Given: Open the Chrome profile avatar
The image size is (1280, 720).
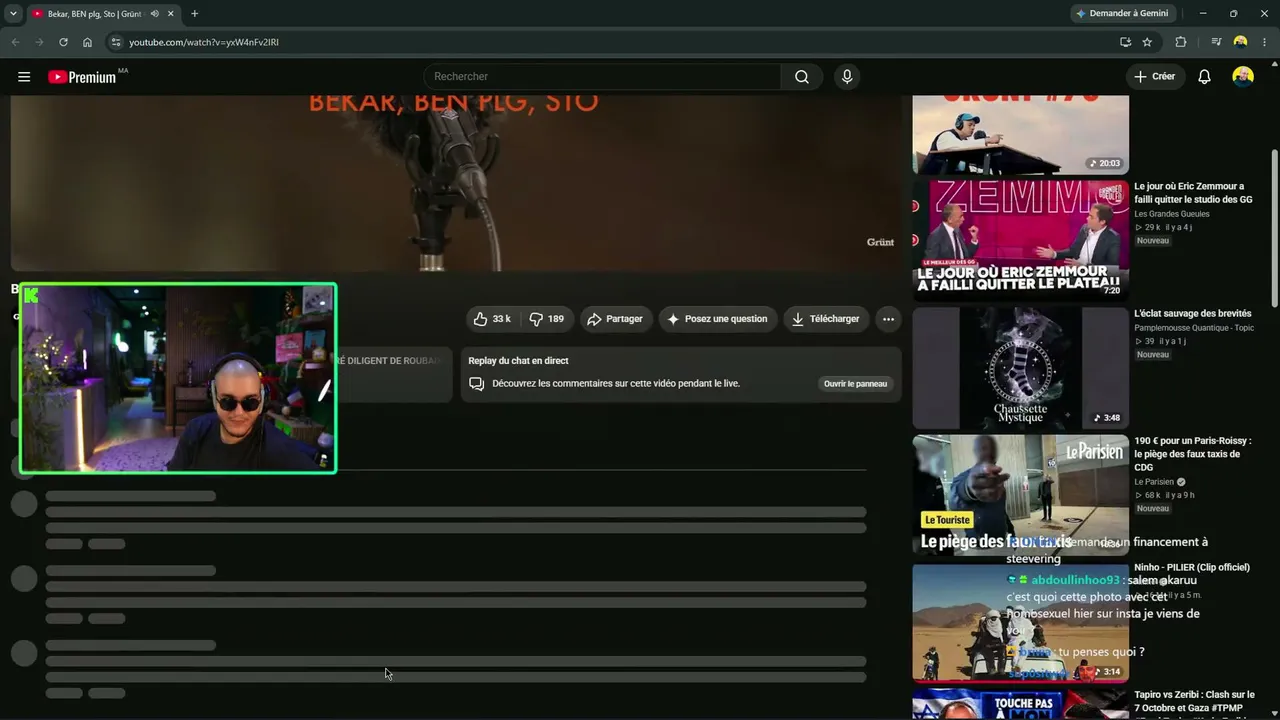Looking at the screenshot, I should coord(1240,42).
